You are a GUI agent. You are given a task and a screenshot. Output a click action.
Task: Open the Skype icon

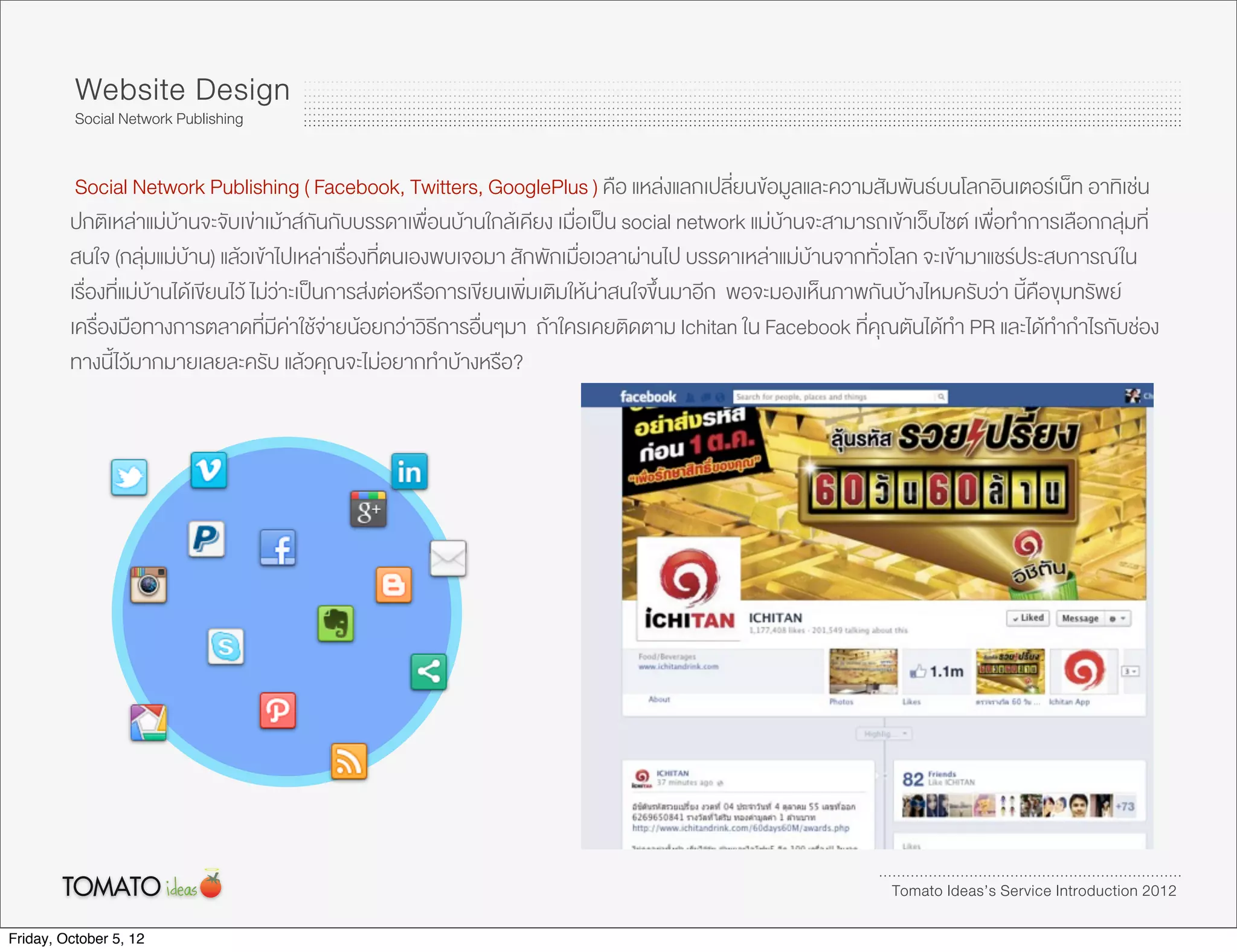tap(226, 646)
